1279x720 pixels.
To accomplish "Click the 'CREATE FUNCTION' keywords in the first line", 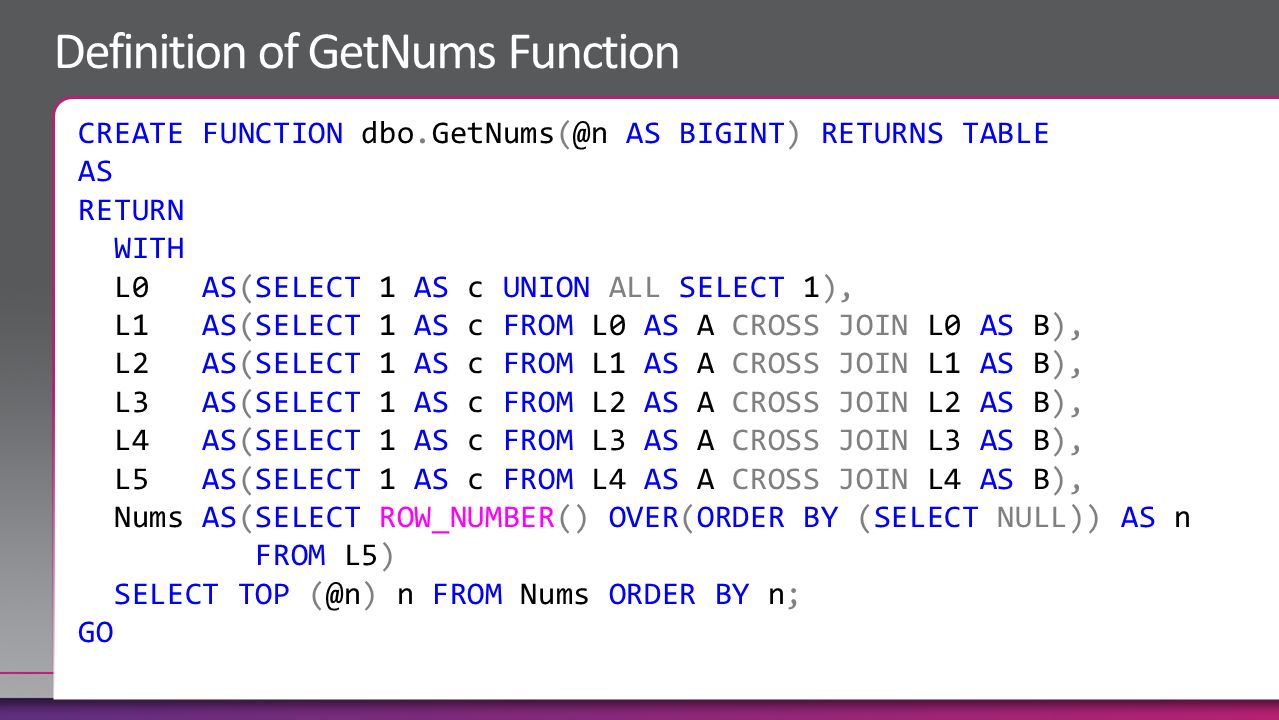I will click(x=210, y=134).
